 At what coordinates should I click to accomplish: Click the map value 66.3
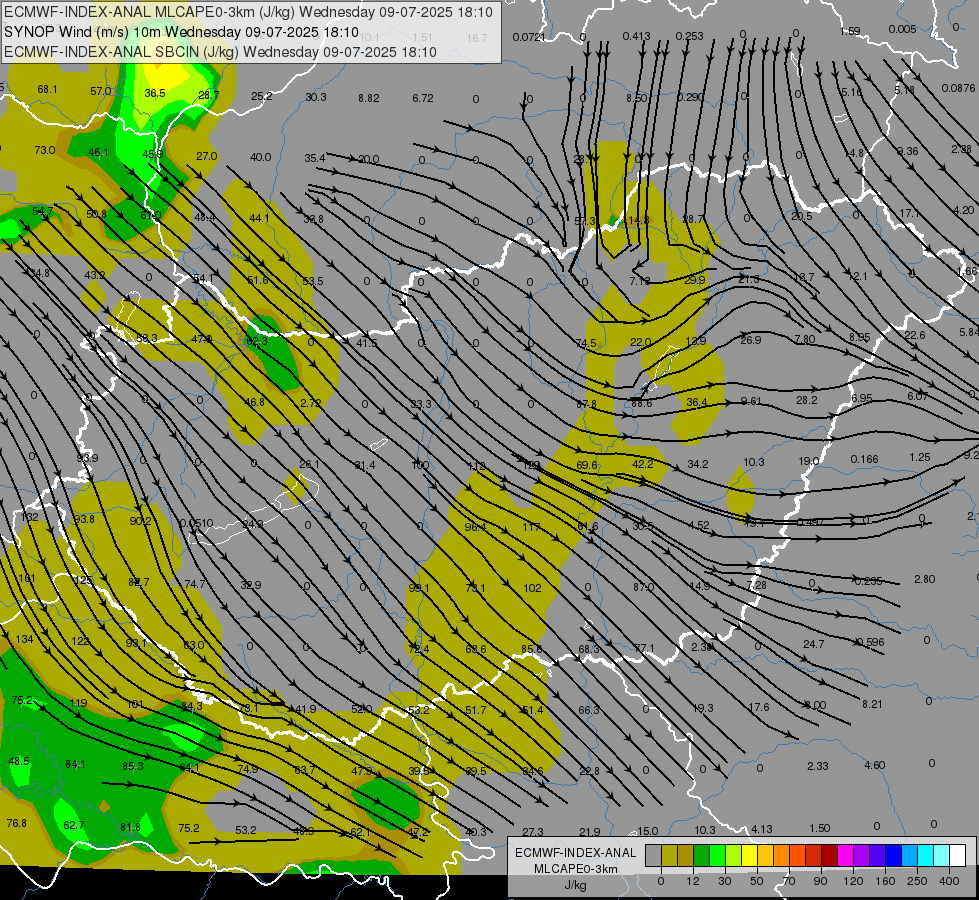pos(589,710)
